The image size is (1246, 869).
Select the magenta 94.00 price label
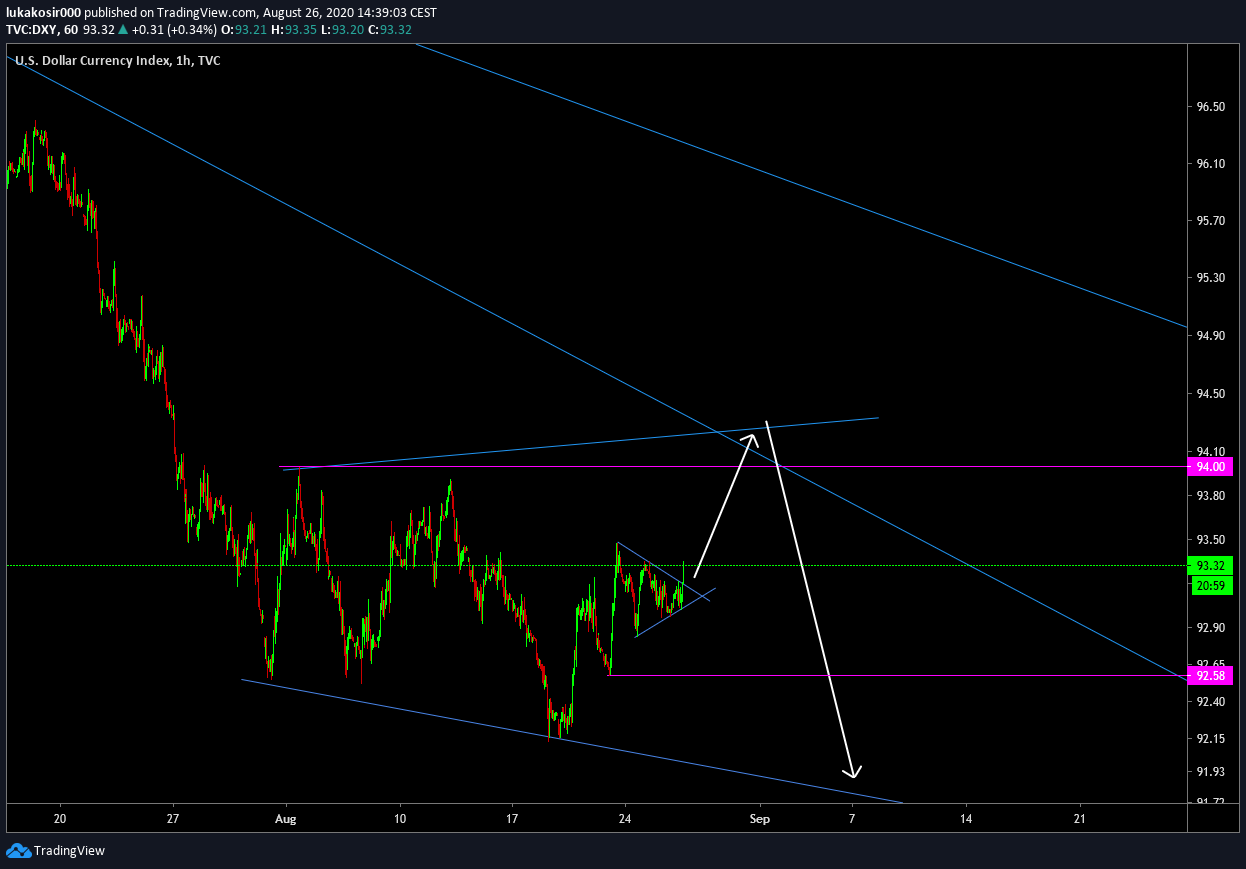(1210, 467)
